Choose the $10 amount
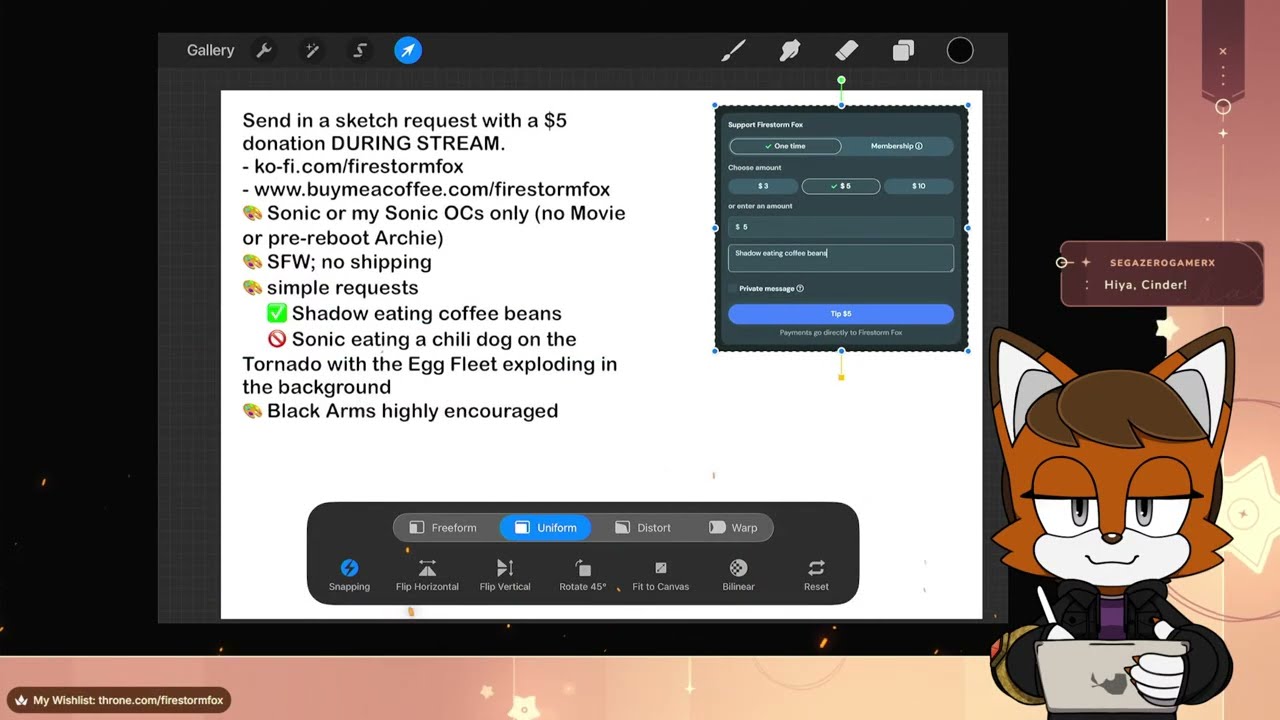Viewport: 1280px width, 720px height. (x=918, y=186)
